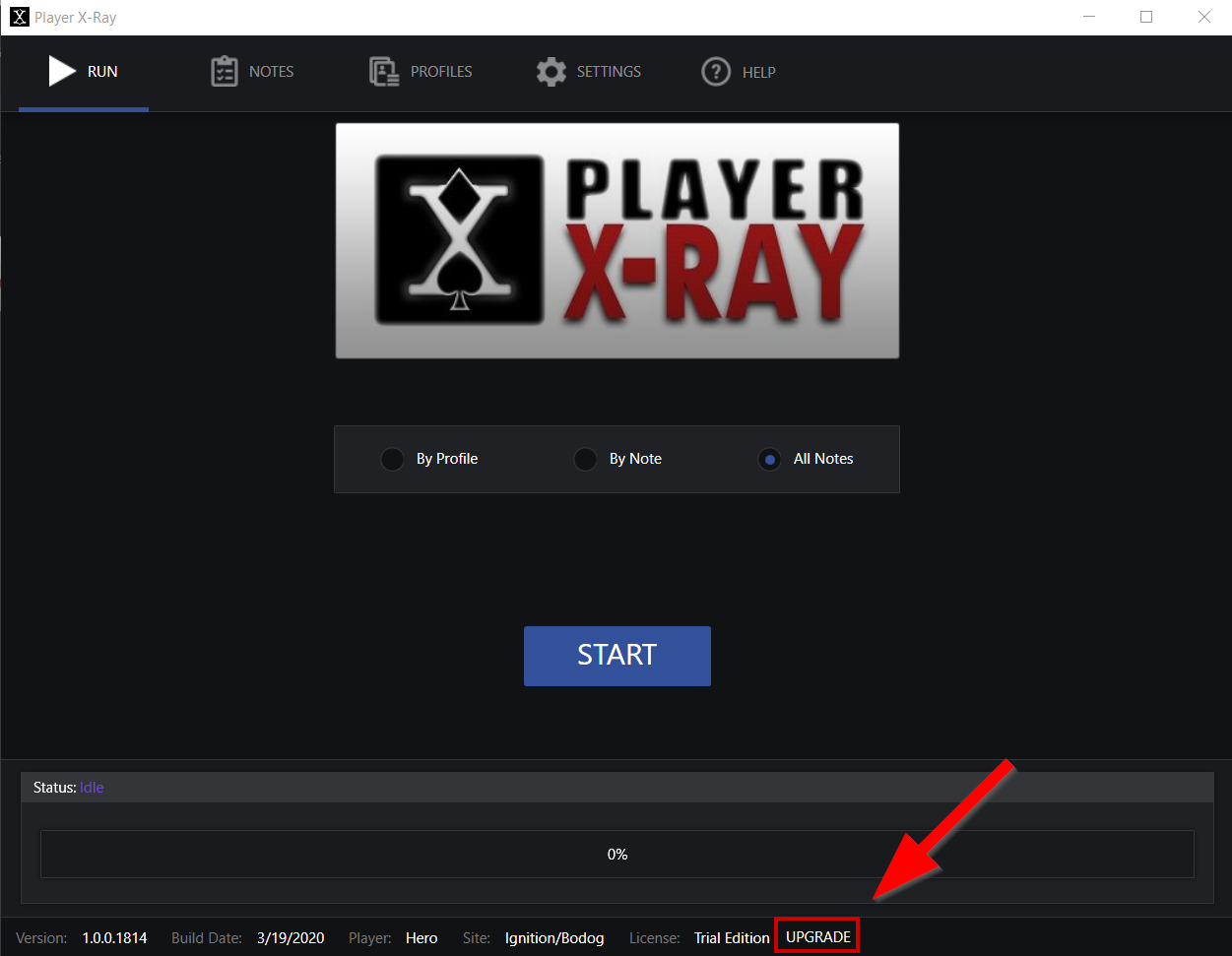Click build date 3/19/2020
Viewport: 1232px width, 956px height.
[291, 938]
